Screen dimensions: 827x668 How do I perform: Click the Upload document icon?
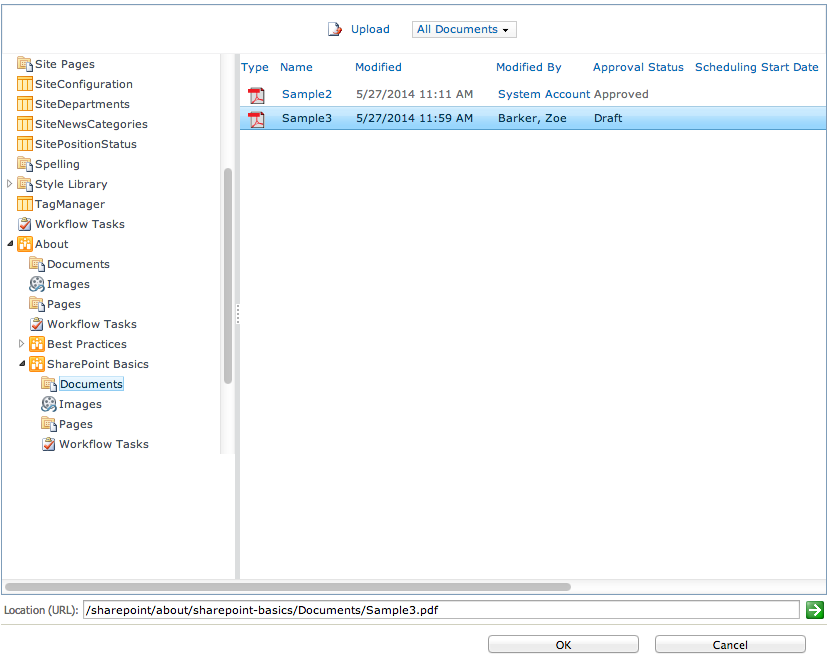pyautogui.click(x=334, y=29)
